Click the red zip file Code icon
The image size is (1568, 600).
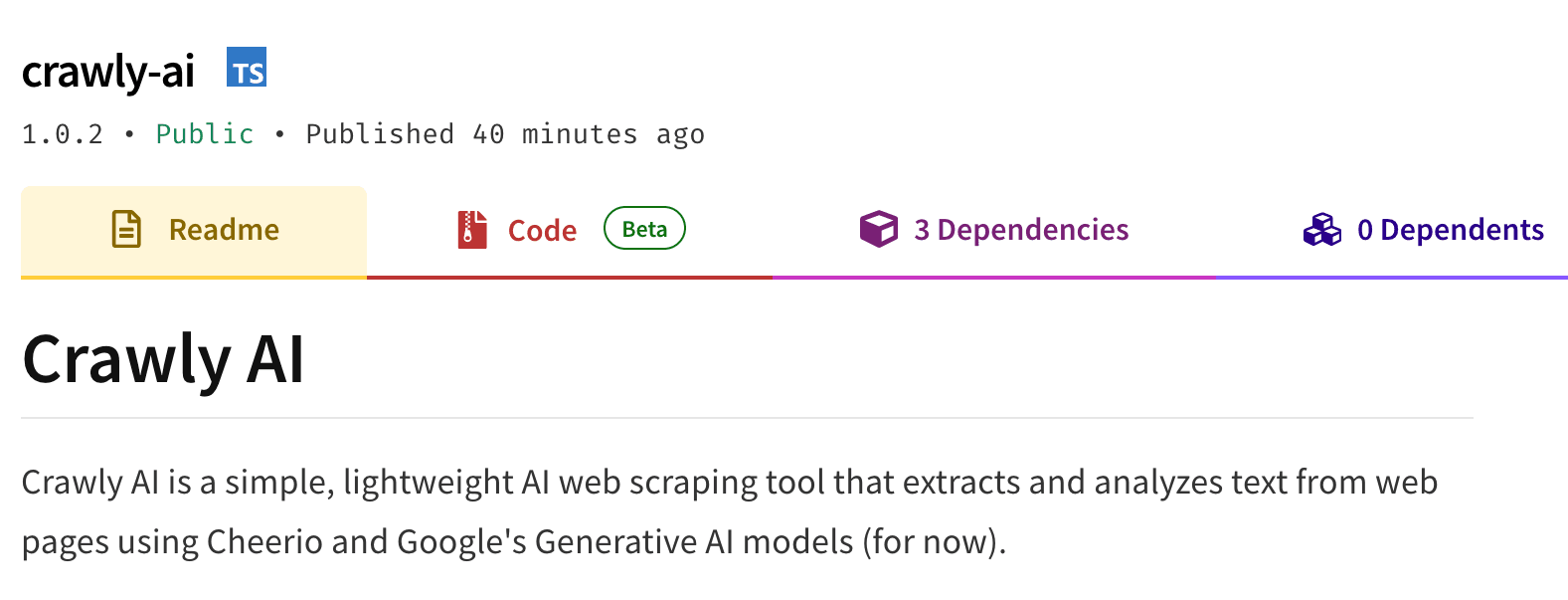(x=472, y=229)
